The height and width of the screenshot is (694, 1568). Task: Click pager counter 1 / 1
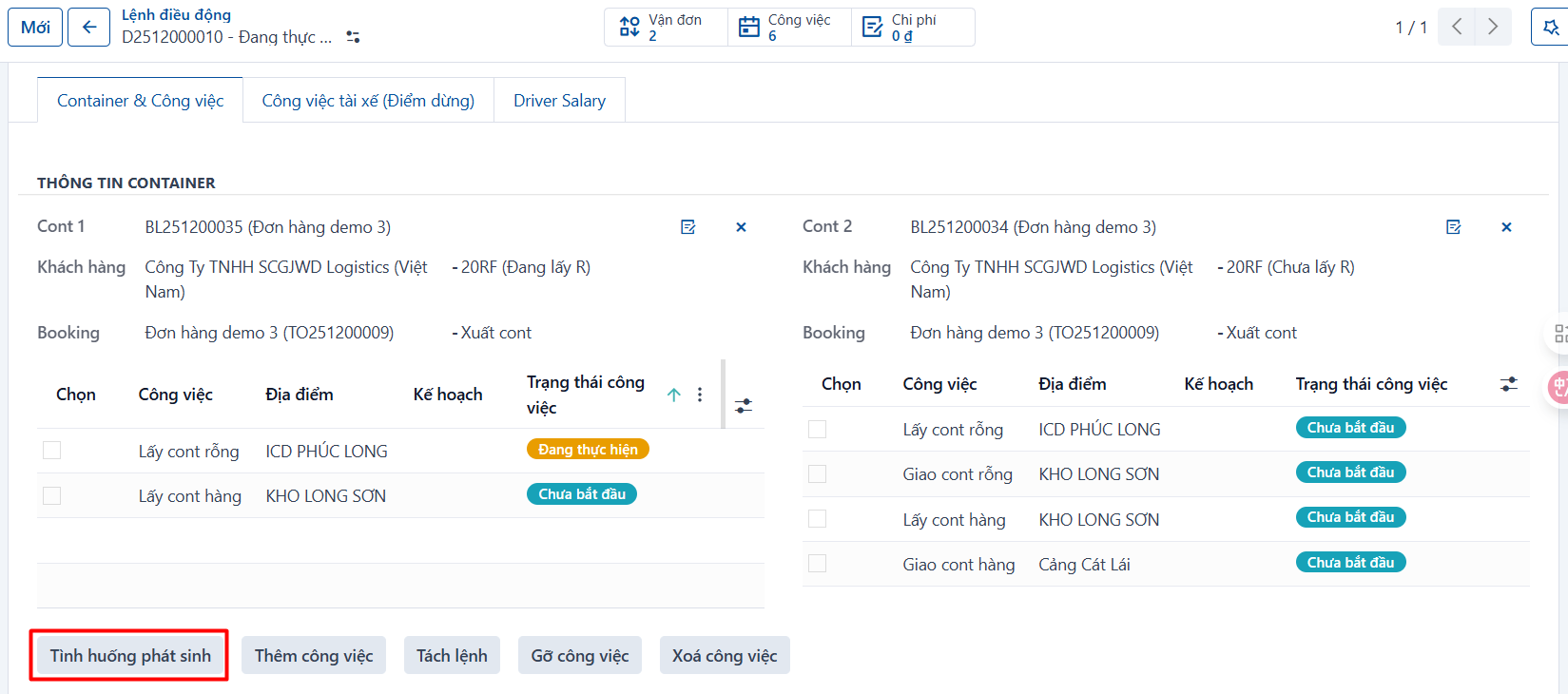click(1411, 28)
